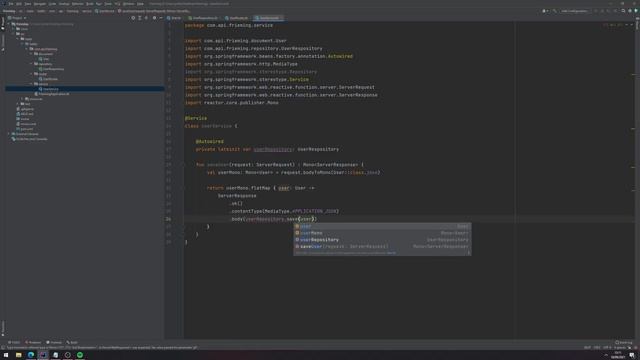Open Microsoft Edge from taskbar

click(31, 355)
